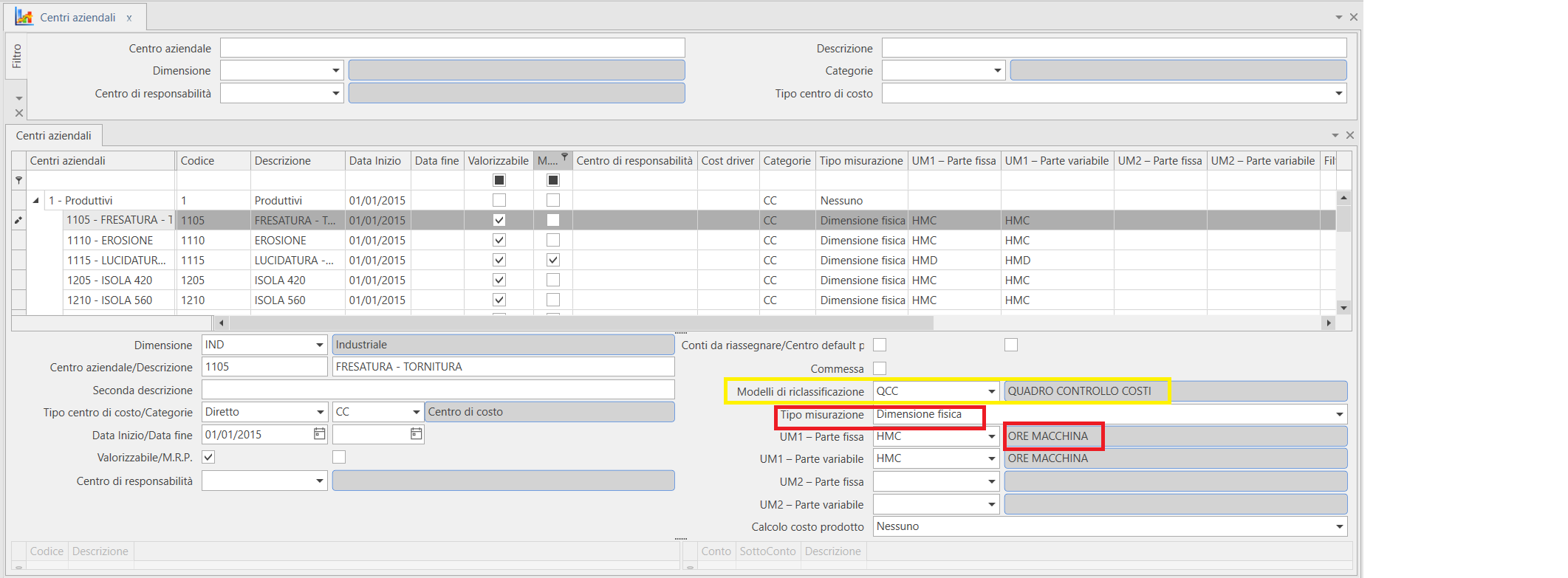
Task: Open the grid panel options arrow
Action: 1335,135
